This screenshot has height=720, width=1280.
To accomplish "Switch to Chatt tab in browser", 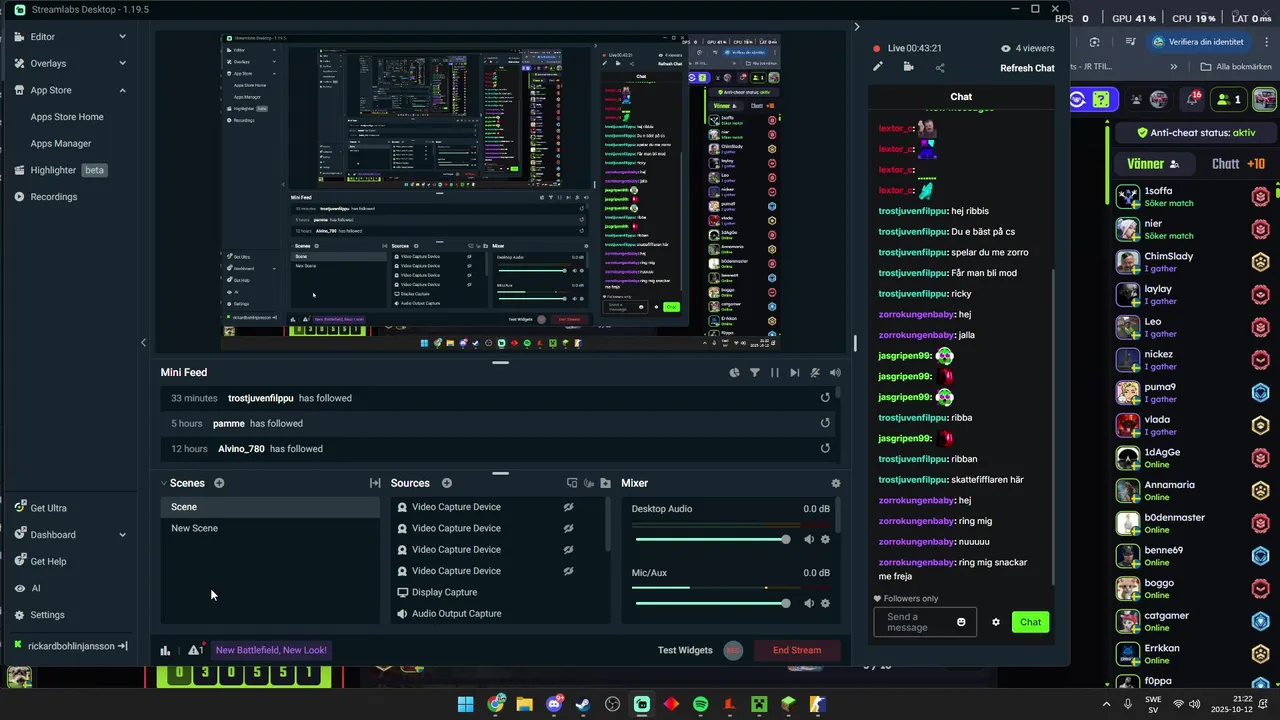I will (1238, 164).
